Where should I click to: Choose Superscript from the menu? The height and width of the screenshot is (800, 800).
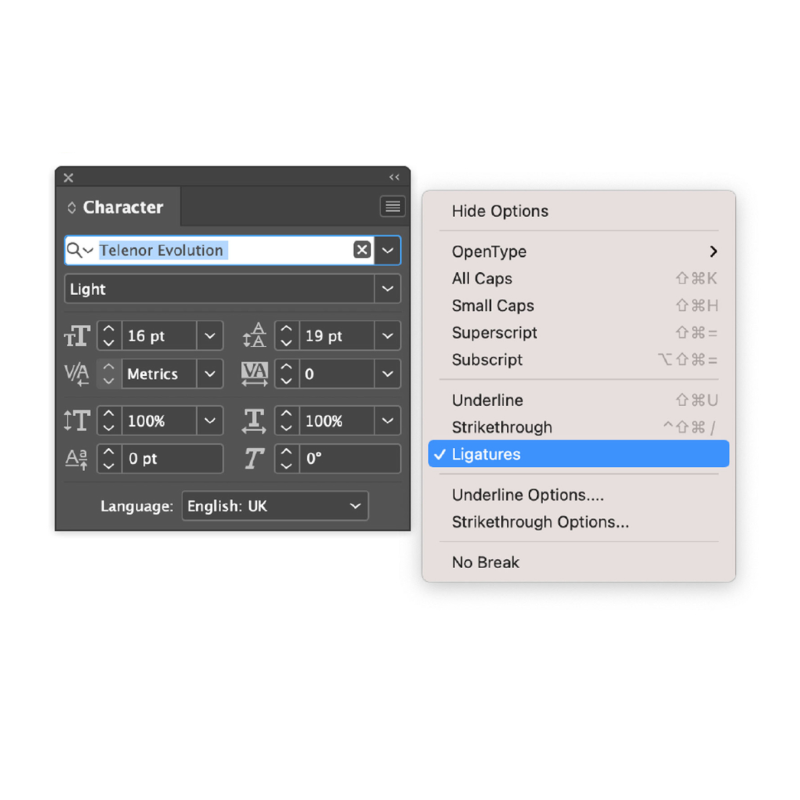click(579, 333)
